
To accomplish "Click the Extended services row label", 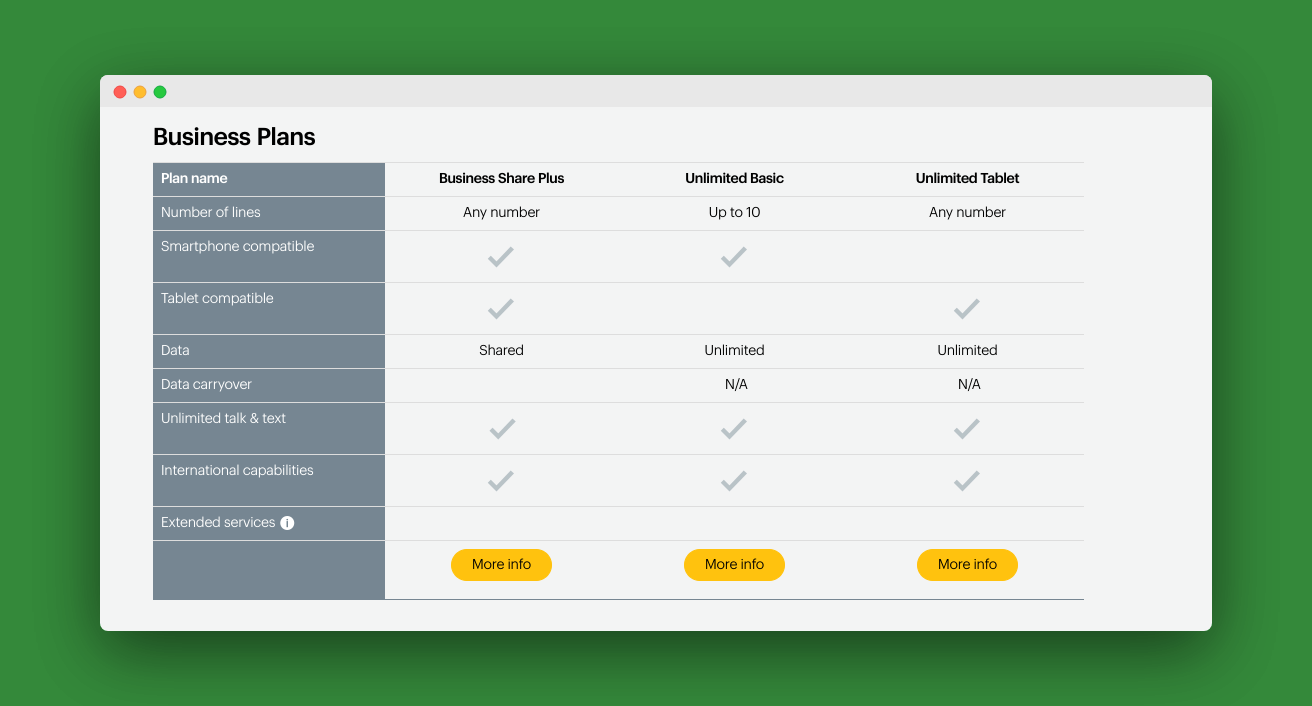I will click(x=218, y=523).
